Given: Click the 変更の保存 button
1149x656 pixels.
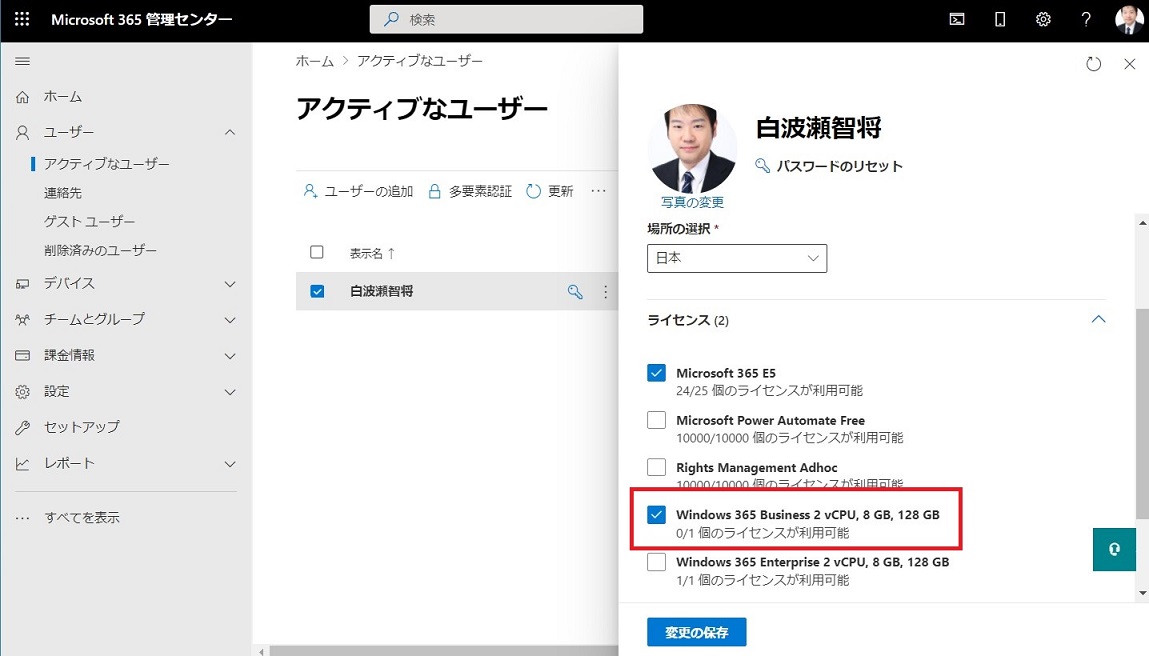Looking at the screenshot, I should pos(696,632).
